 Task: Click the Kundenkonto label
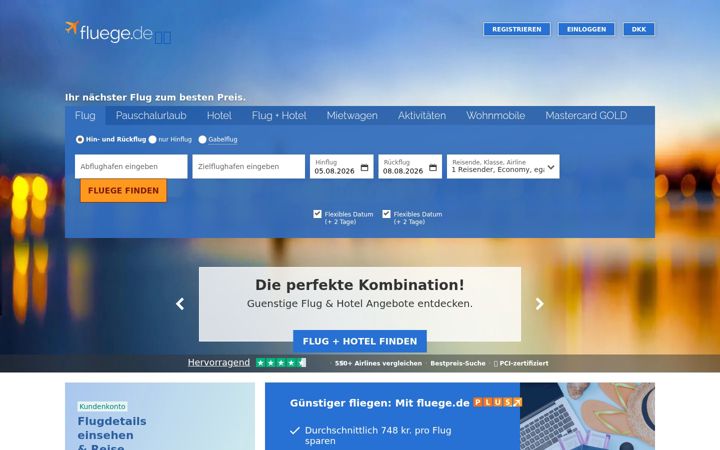[x=102, y=406]
